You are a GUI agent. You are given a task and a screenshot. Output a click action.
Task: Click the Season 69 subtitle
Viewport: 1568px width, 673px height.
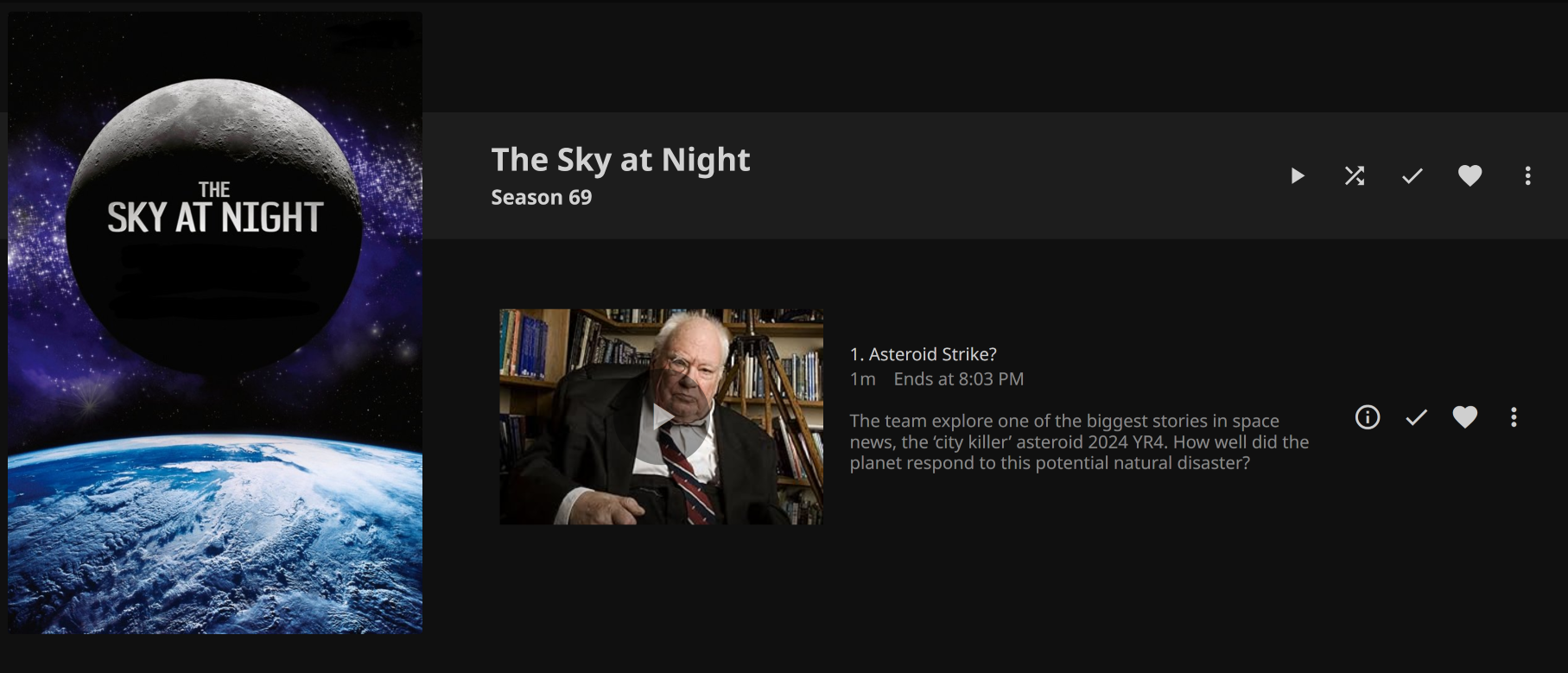point(542,198)
